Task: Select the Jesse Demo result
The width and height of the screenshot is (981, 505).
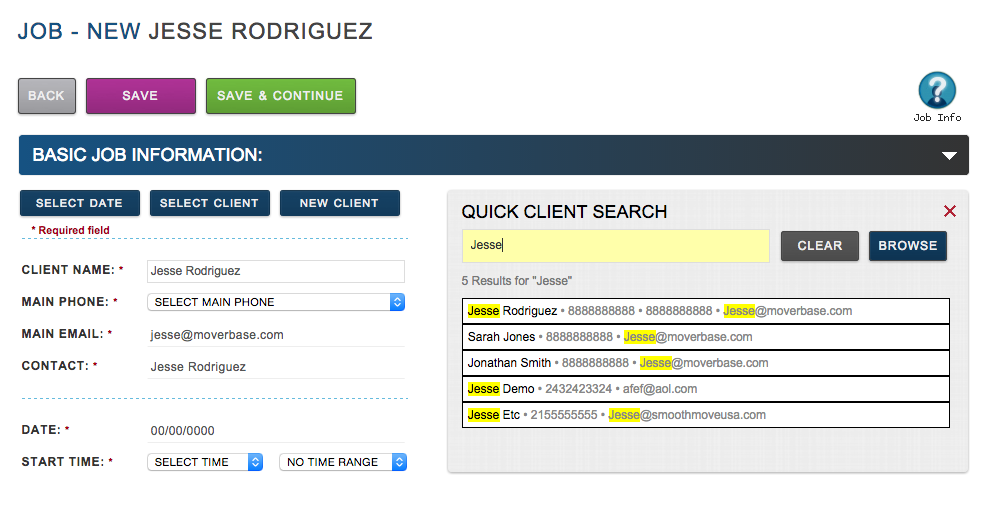Action: [705, 389]
